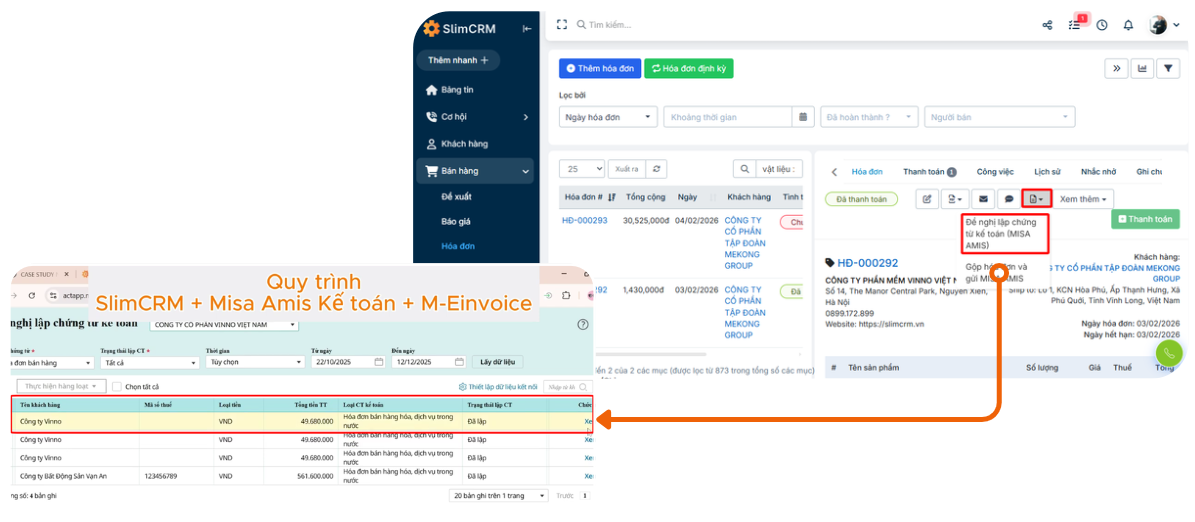Screen dimensions: 1195x522
Task: Click the Khoảng thời gian input field
Action: [x=728, y=117]
